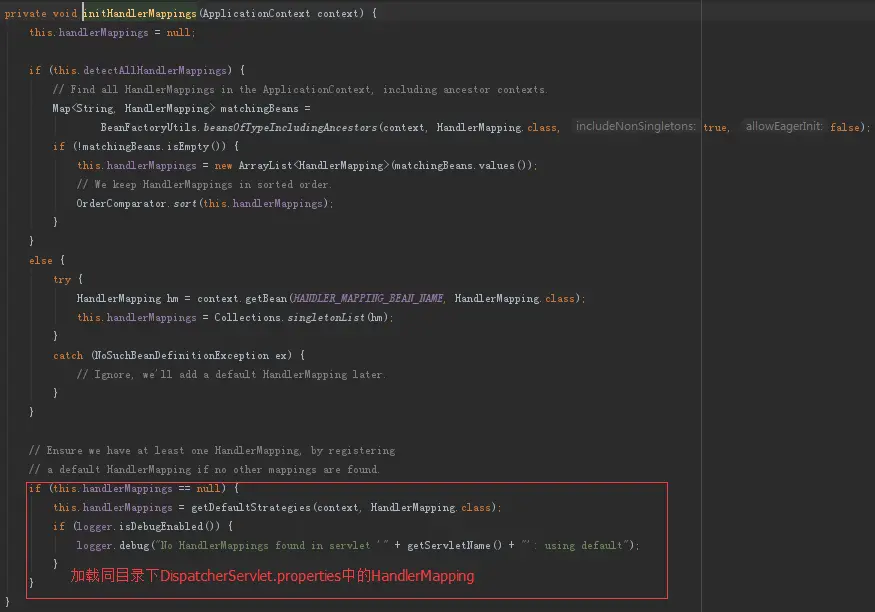
Task: Click detectAllHandlerMappings in the if condition
Action: tap(155, 70)
